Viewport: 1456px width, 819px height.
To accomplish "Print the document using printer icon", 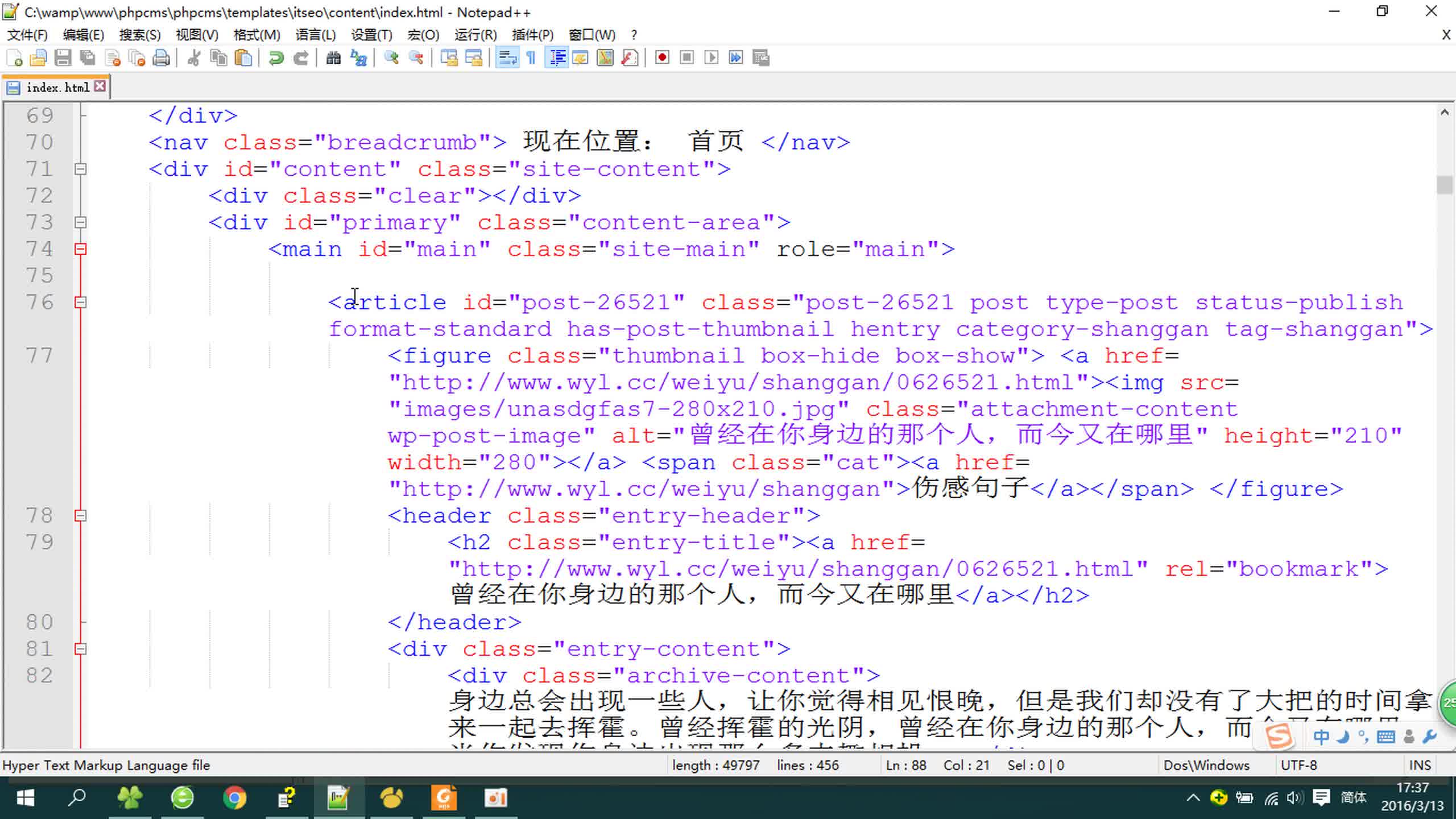I will tap(162, 57).
